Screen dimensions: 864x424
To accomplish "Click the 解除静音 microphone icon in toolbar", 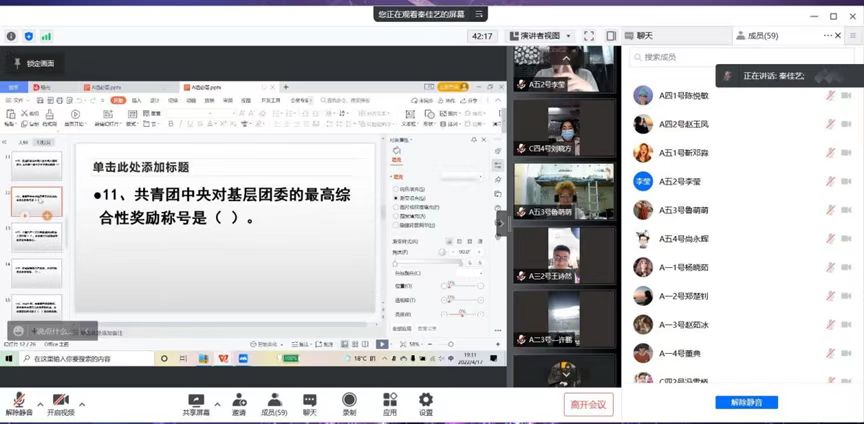I will pos(18,399).
